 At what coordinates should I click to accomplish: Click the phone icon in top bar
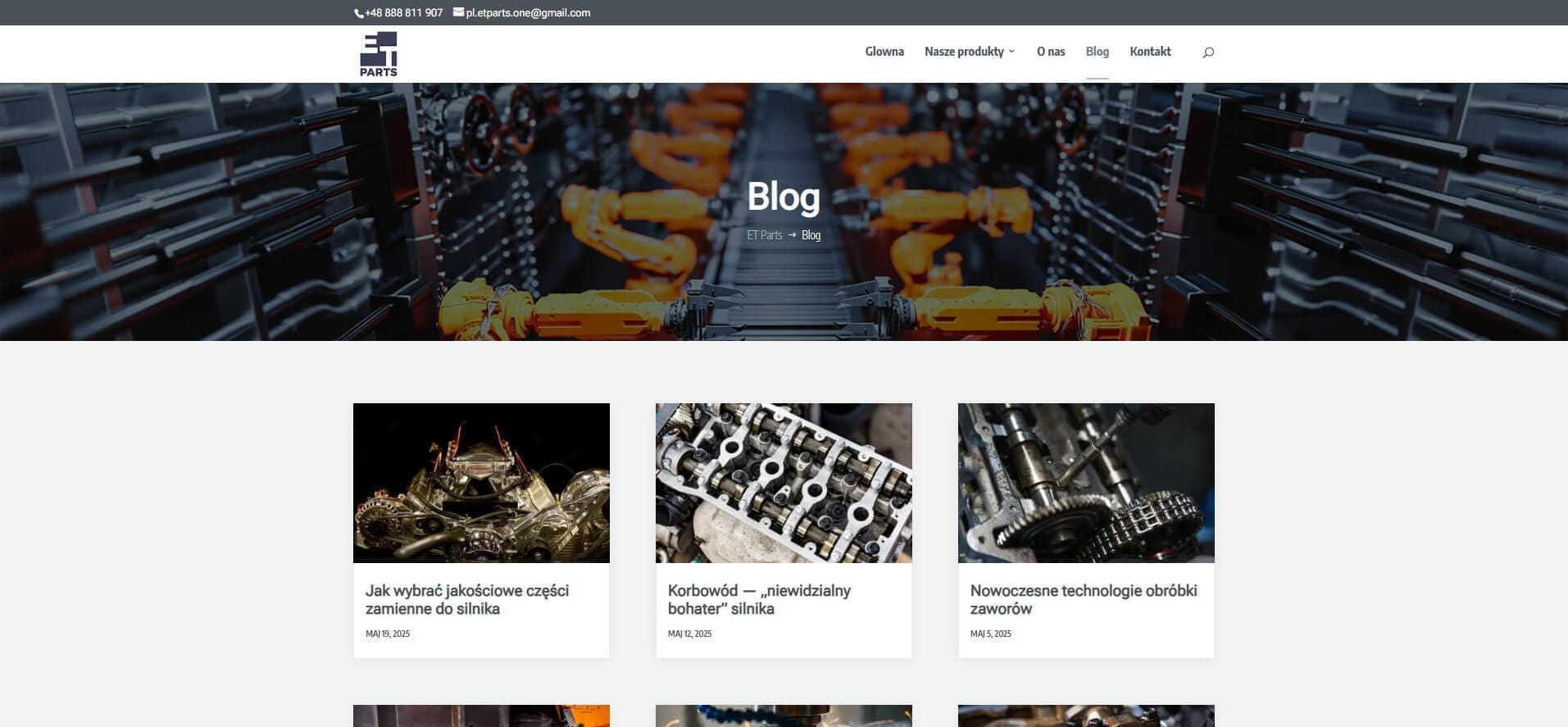pyautogui.click(x=358, y=13)
